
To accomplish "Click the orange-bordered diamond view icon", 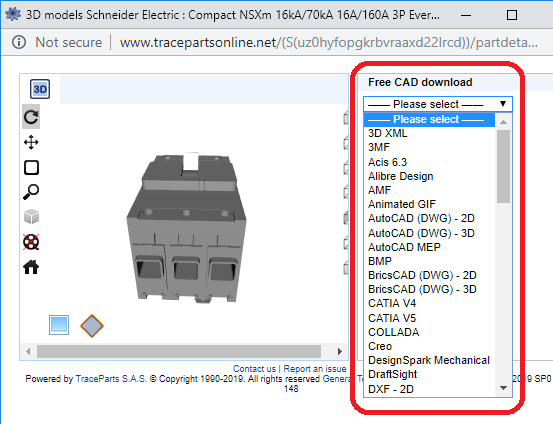I will click(x=92, y=326).
